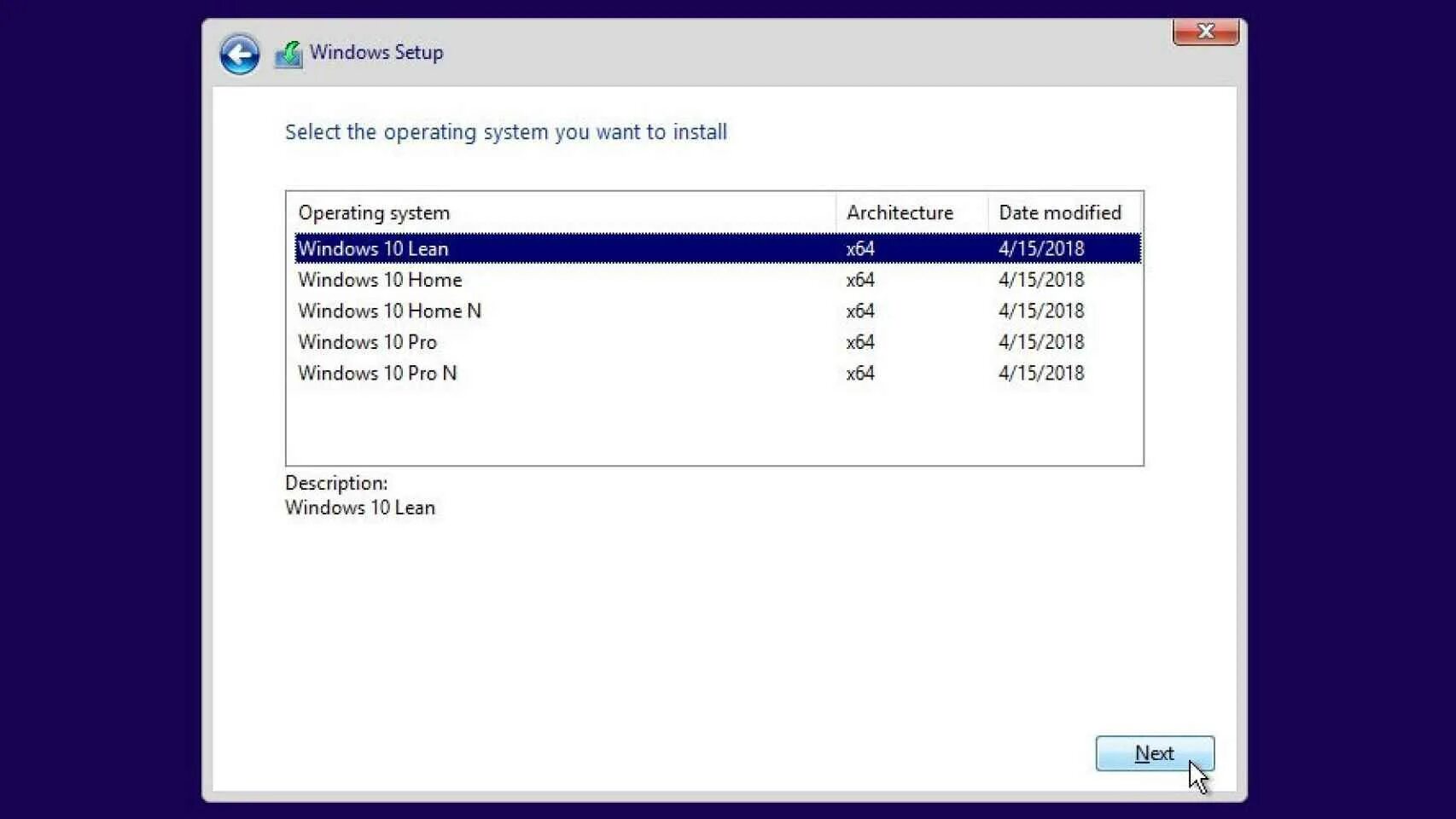Click x64 in the Windows 10 Pro N row

pyautogui.click(x=860, y=373)
